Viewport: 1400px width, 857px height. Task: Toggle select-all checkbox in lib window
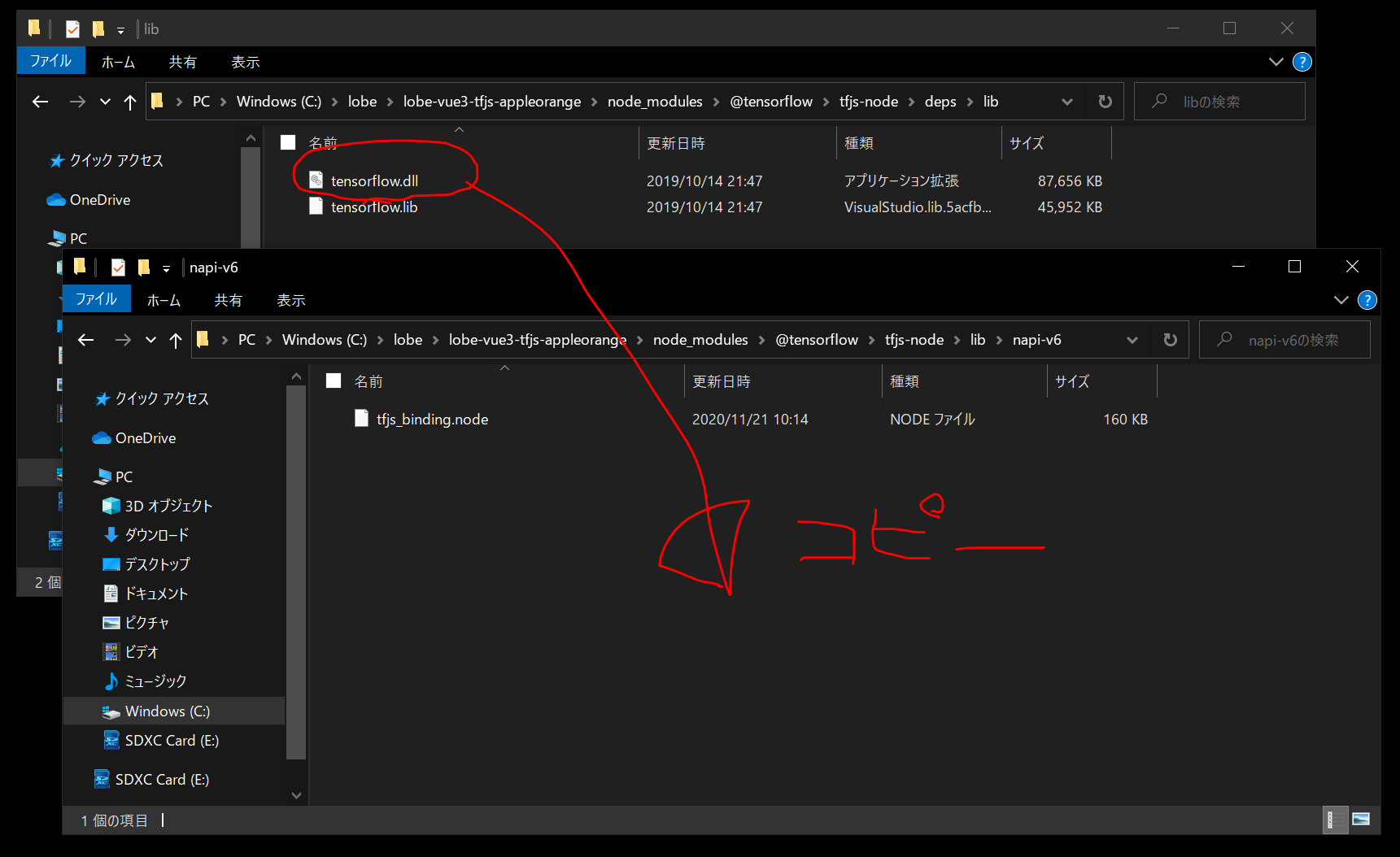[x=288, y=142]
